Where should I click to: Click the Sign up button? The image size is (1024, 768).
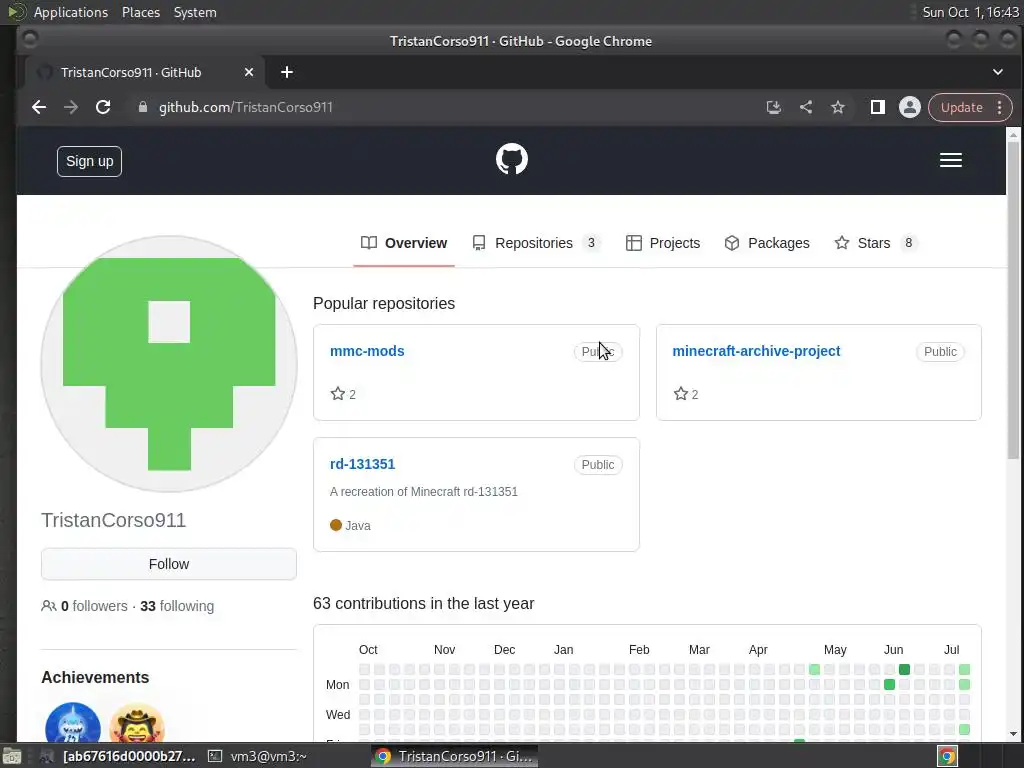[89, 161]
